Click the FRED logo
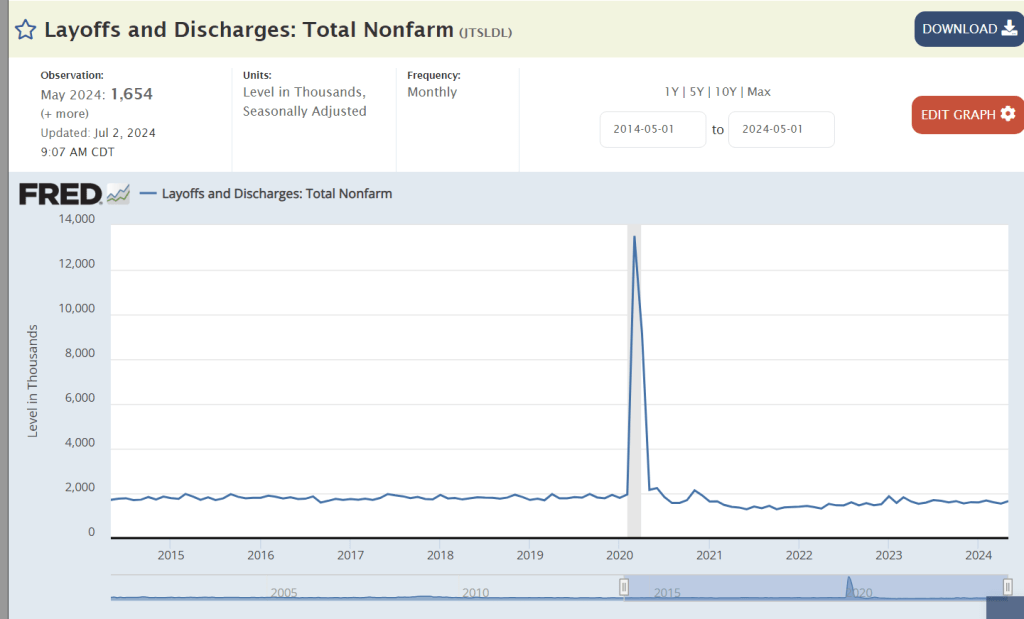This screenshot has width=1024, height=619. [x=60, y=193]
